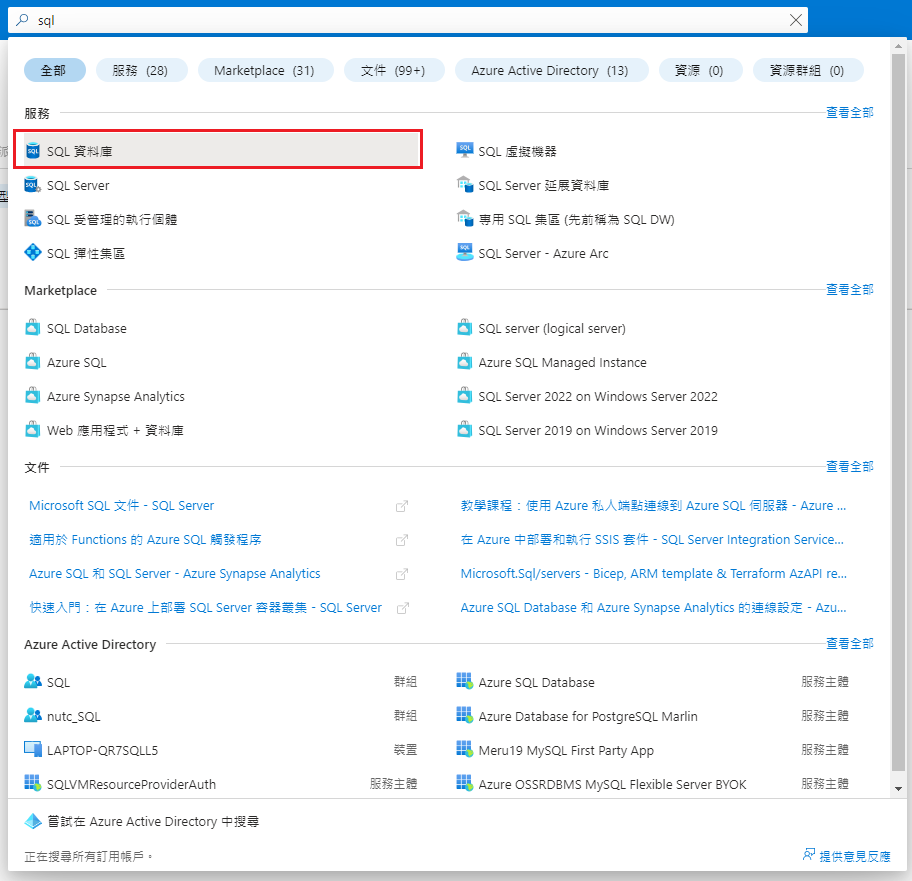Image resolution: width=912 pixels, height=881 pixels.
Task: Click 查看全部 for the Marketplace section
Action: click(x=849, y=289)
